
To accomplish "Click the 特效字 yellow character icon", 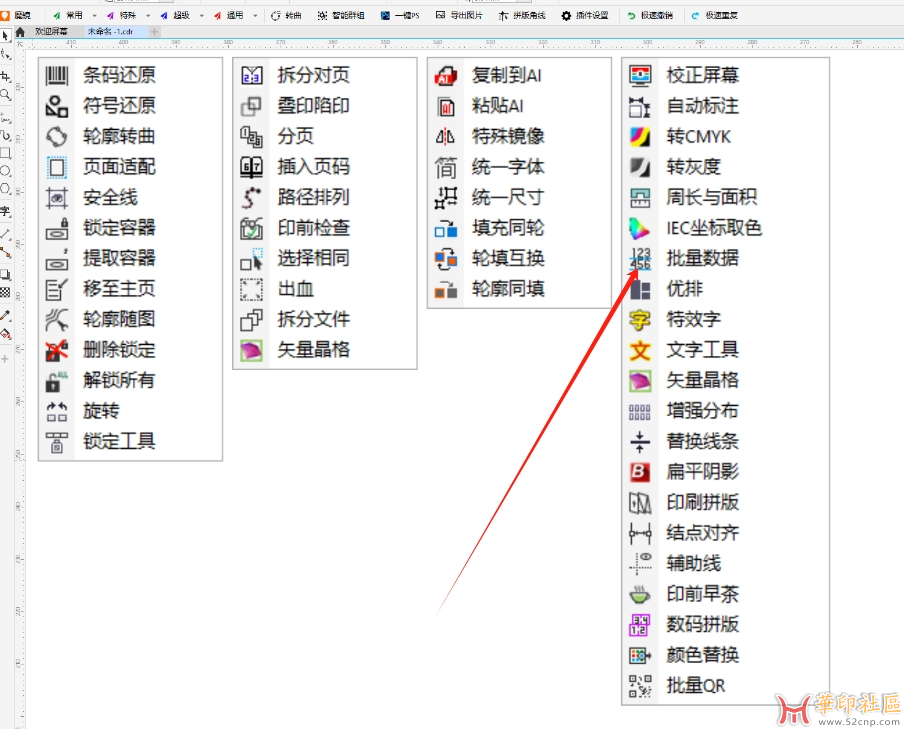I will tap(640, 320).
